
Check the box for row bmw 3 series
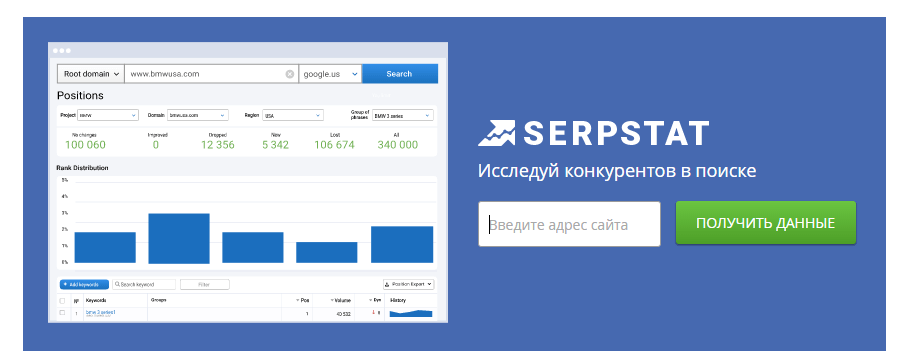63,313
